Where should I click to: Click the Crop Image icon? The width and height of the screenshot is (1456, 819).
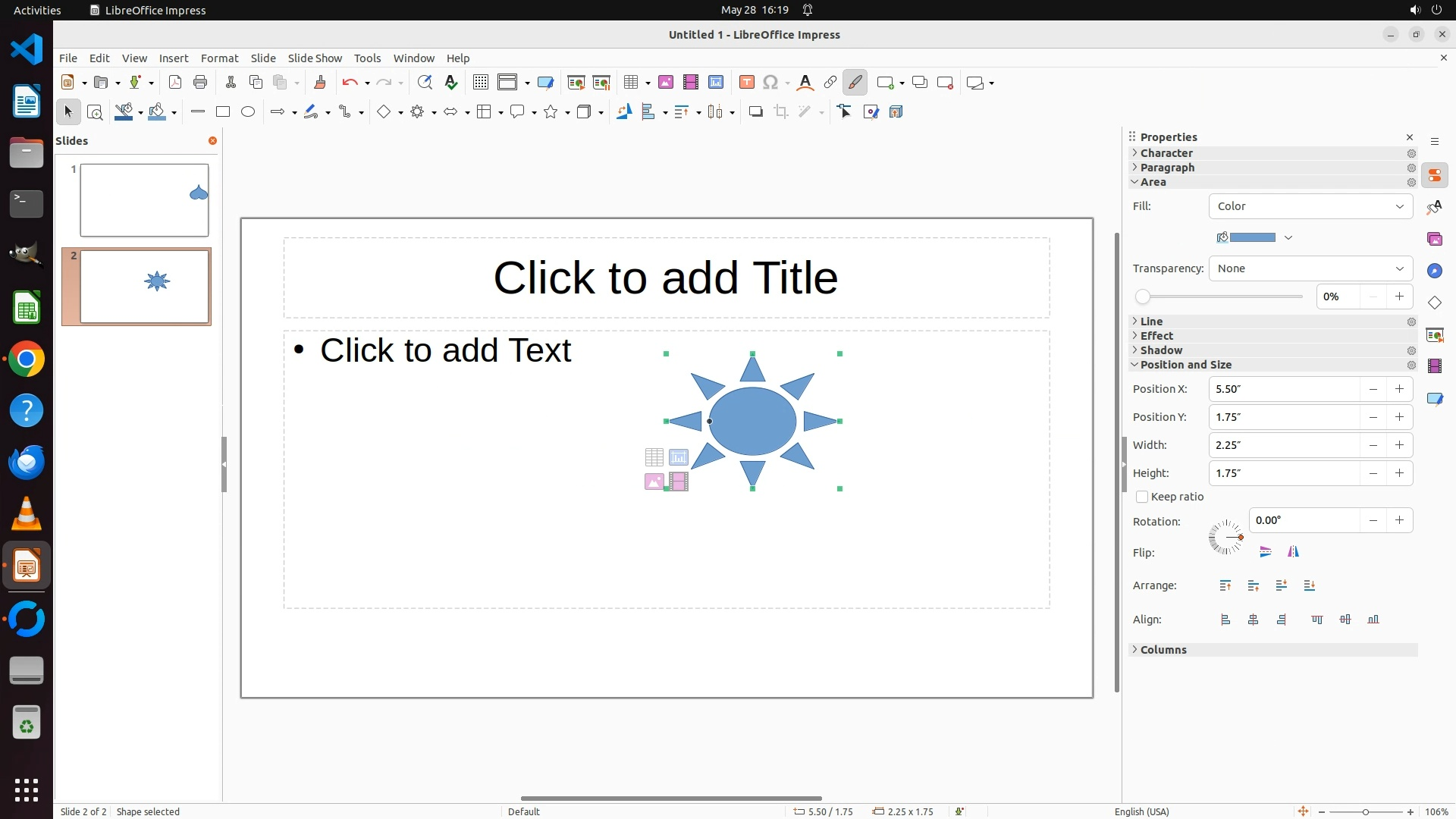[781, 112]
